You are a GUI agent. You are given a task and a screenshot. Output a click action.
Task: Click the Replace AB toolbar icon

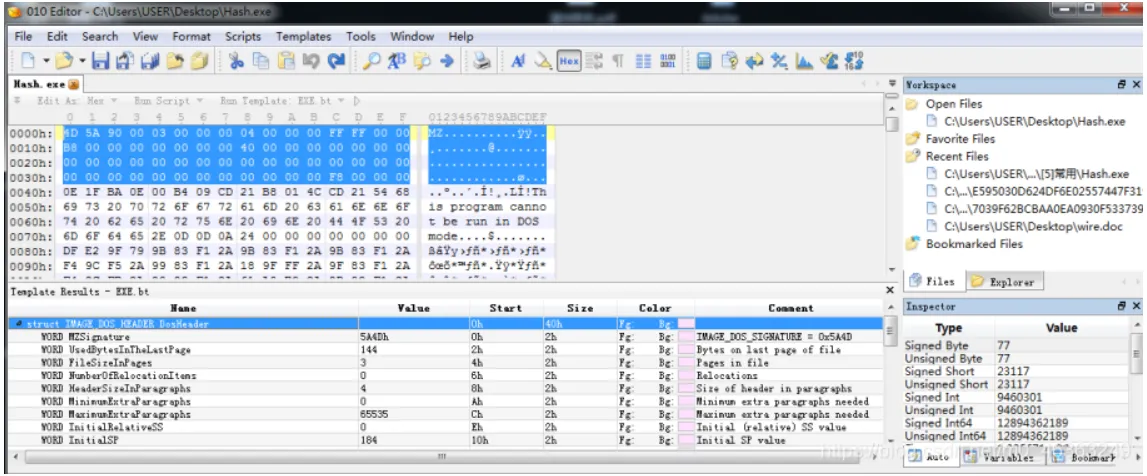(x=396, y=61)
